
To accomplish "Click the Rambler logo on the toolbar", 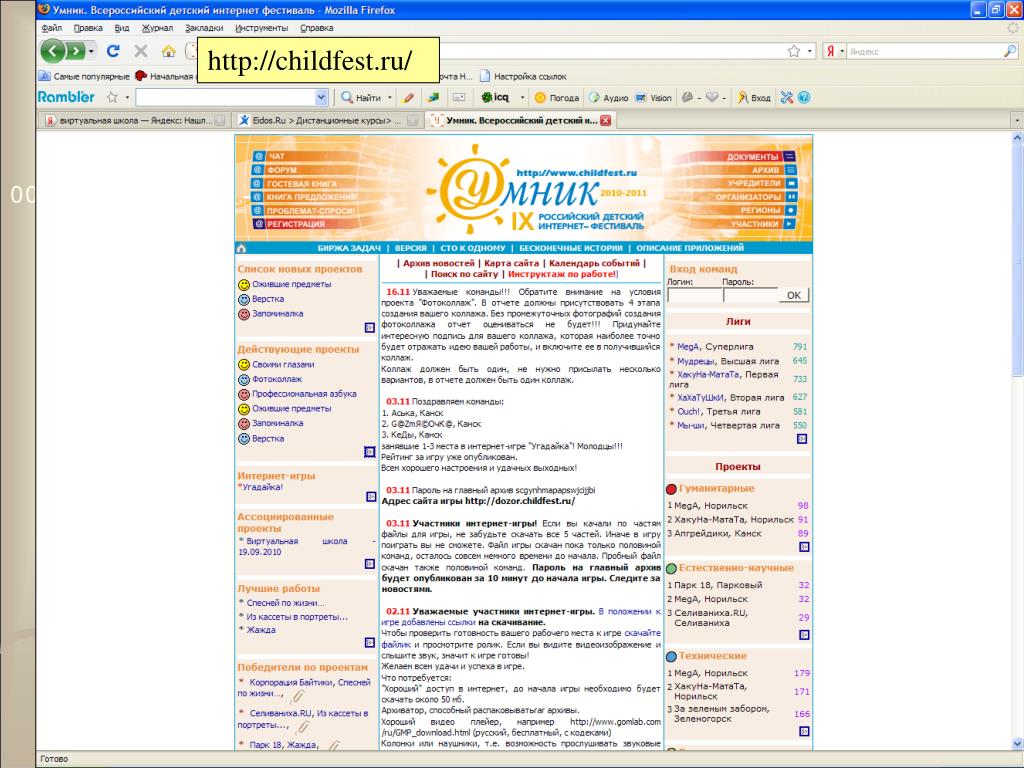I will pyautogui.click(x=66, y=97).
